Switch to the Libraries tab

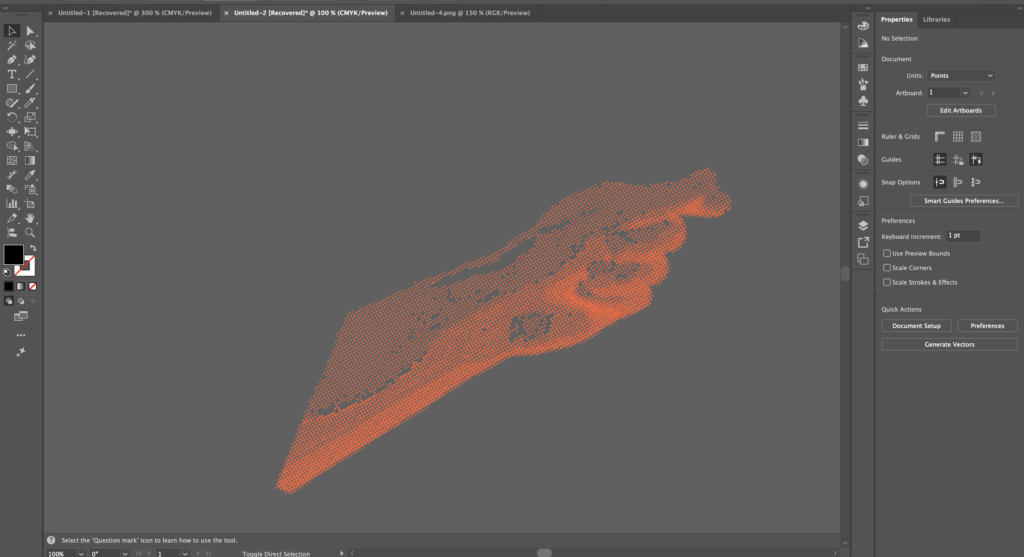[936, 19]
